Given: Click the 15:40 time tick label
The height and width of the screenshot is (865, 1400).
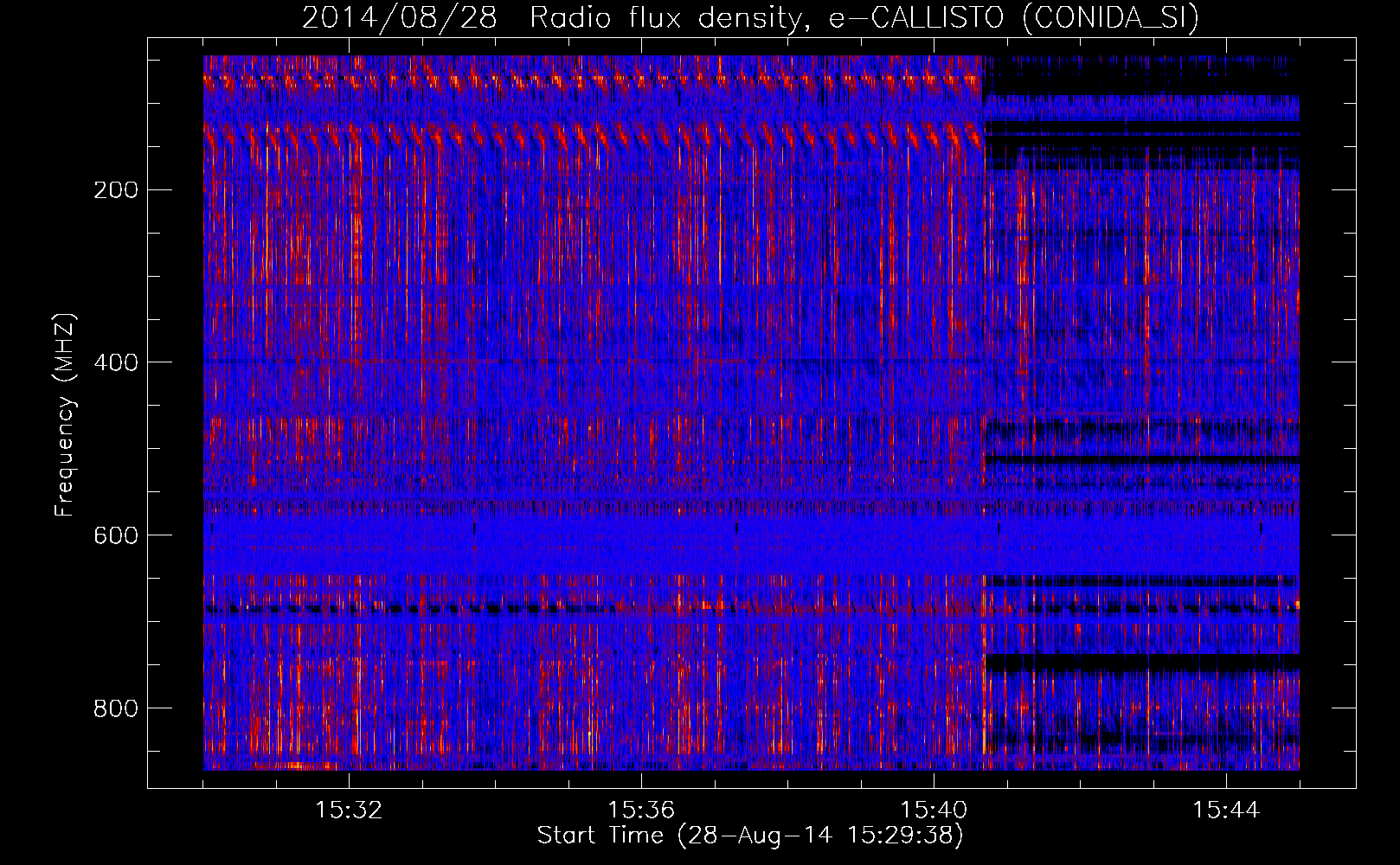Looking at the screenshot, I should (x=934, y=811).
